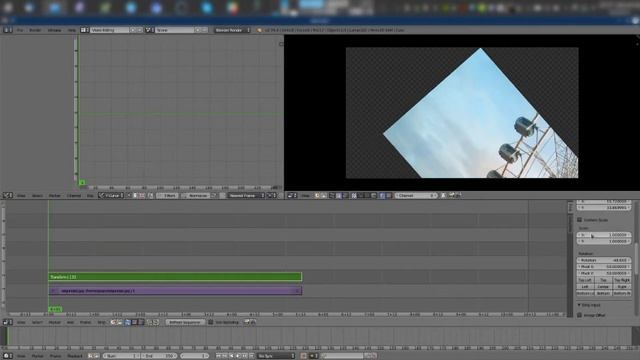Select the purple image strip

[x=175, y=291]
